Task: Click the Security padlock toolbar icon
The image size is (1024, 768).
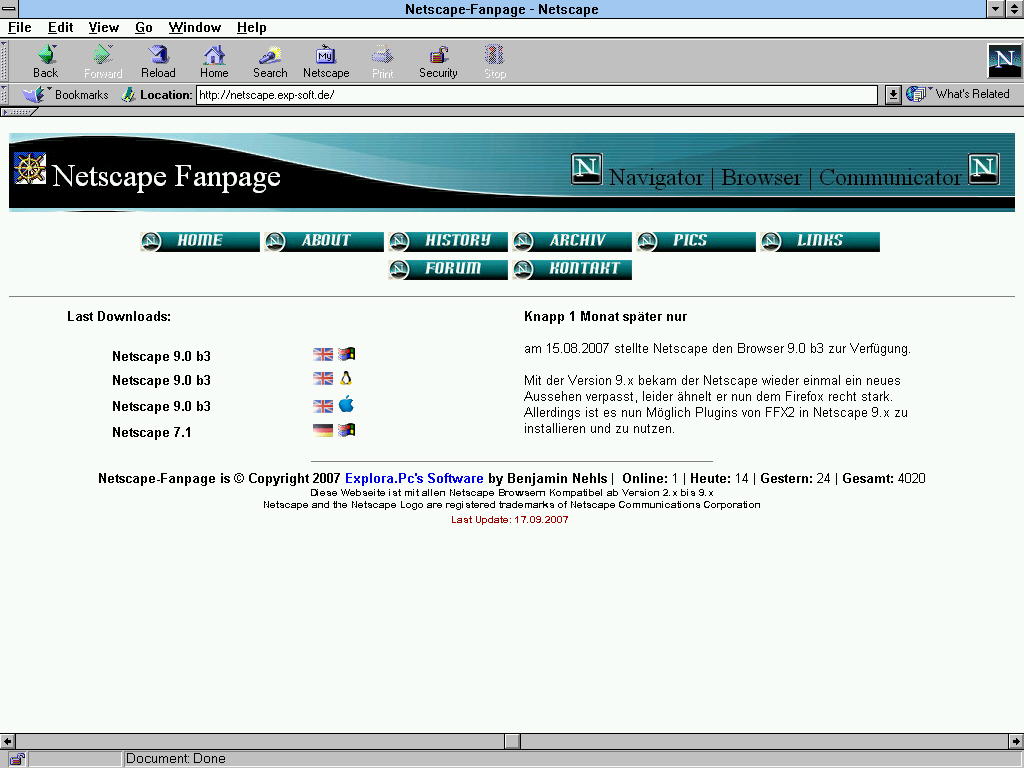Action: [438, 61]
